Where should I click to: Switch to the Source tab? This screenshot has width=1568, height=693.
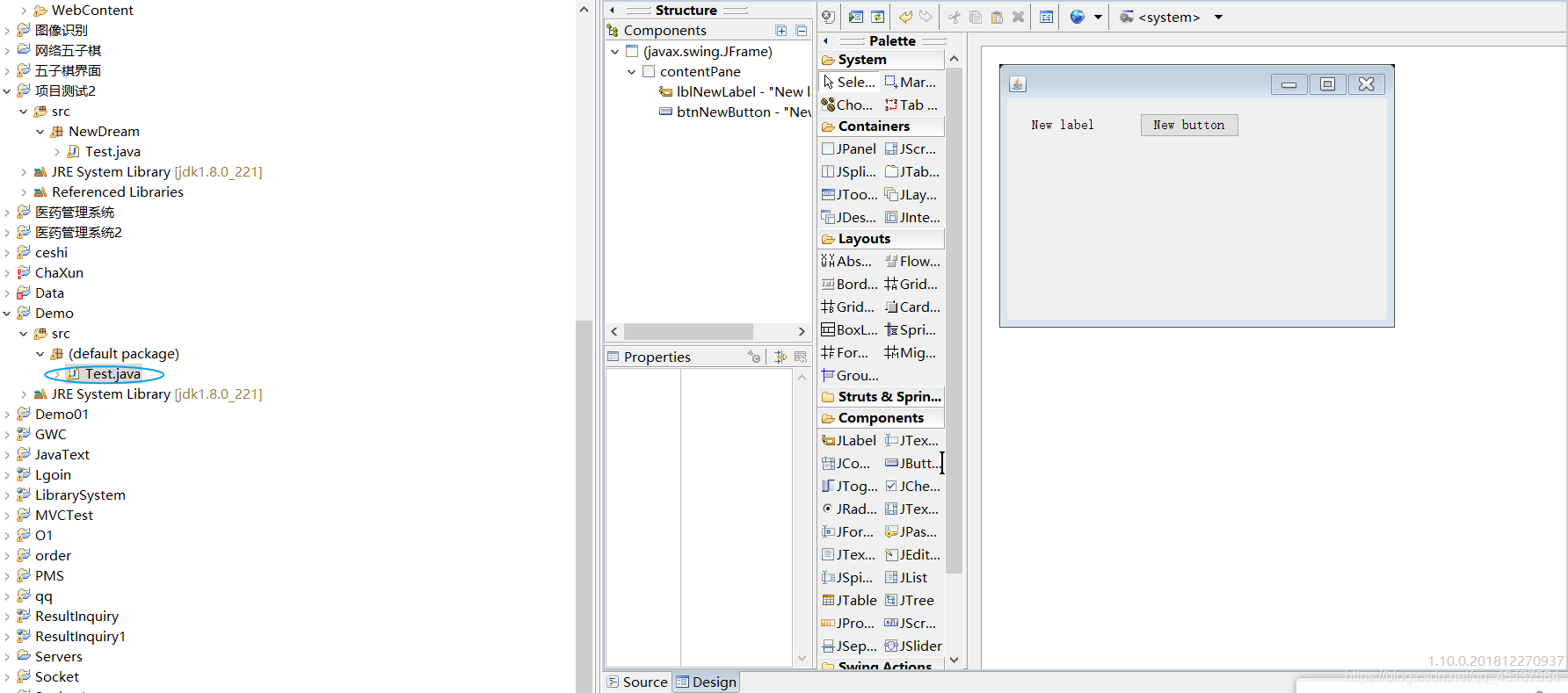pyautogui.click(x=637, y=682)
